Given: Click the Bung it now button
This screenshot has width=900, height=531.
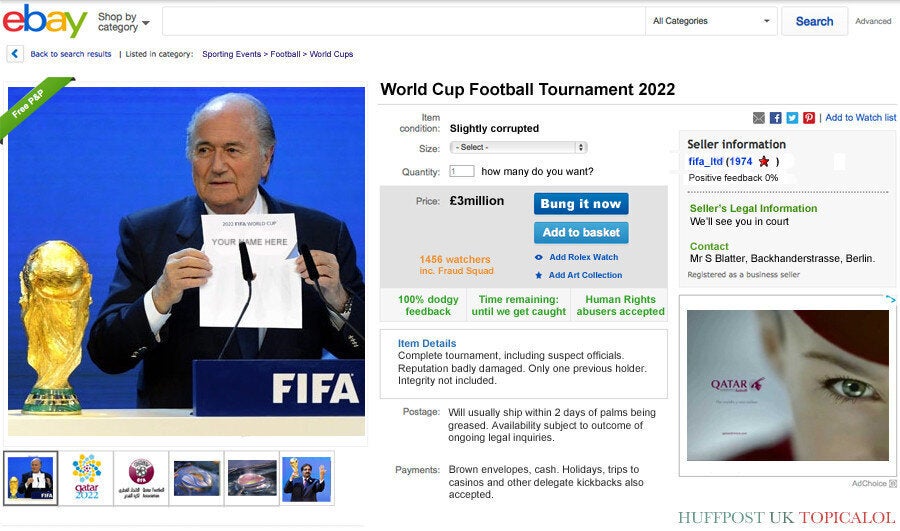Looking at the screenshot, I should click(x=581, y=204).
